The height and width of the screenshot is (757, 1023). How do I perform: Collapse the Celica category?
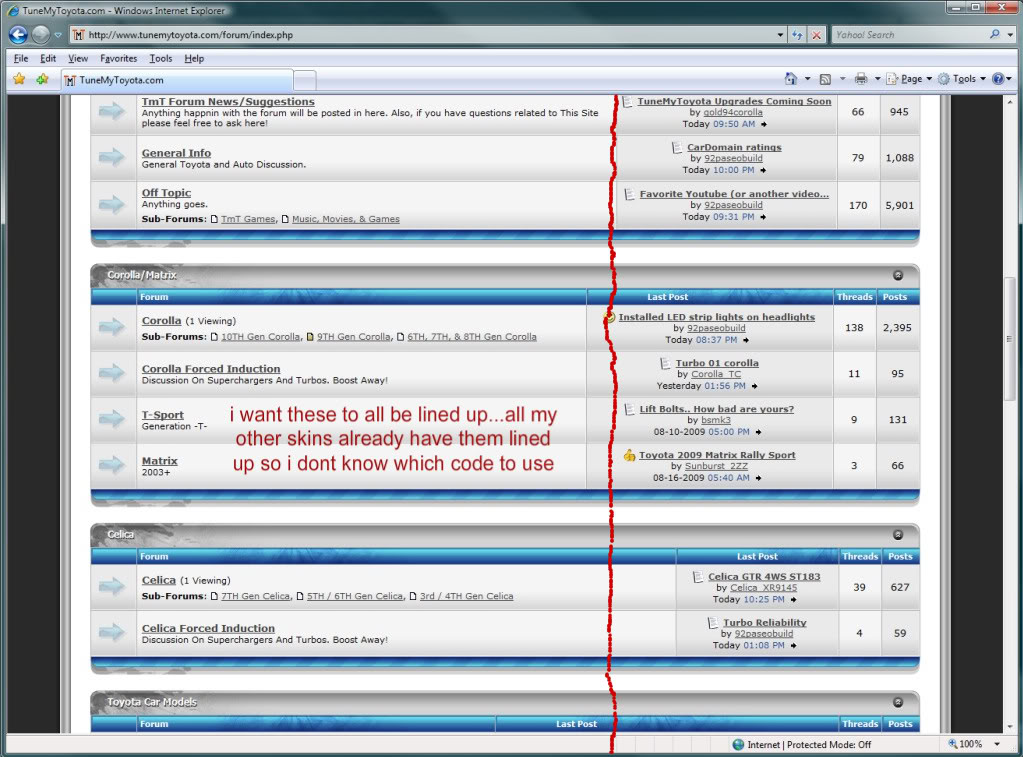click(x=898, y=535)
